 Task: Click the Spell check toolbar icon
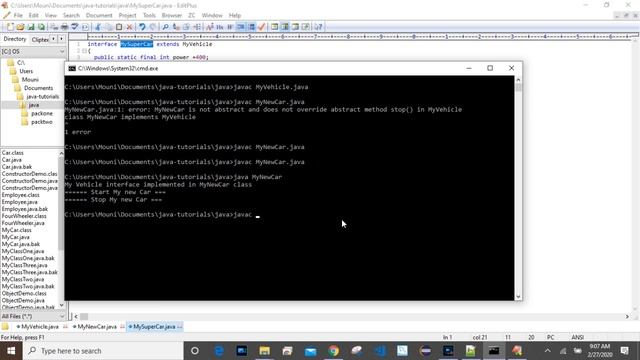(75, 27)
